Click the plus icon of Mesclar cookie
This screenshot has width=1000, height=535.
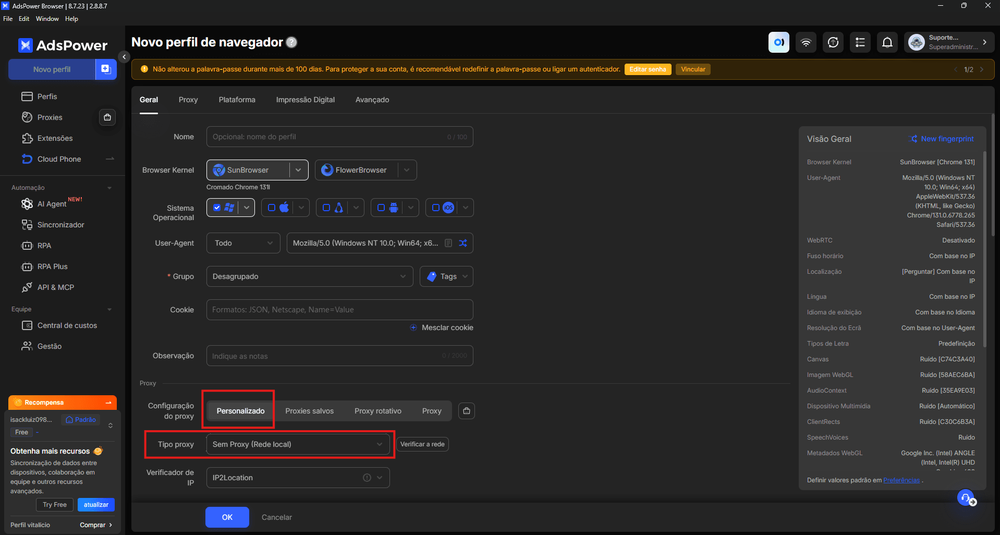413,327
